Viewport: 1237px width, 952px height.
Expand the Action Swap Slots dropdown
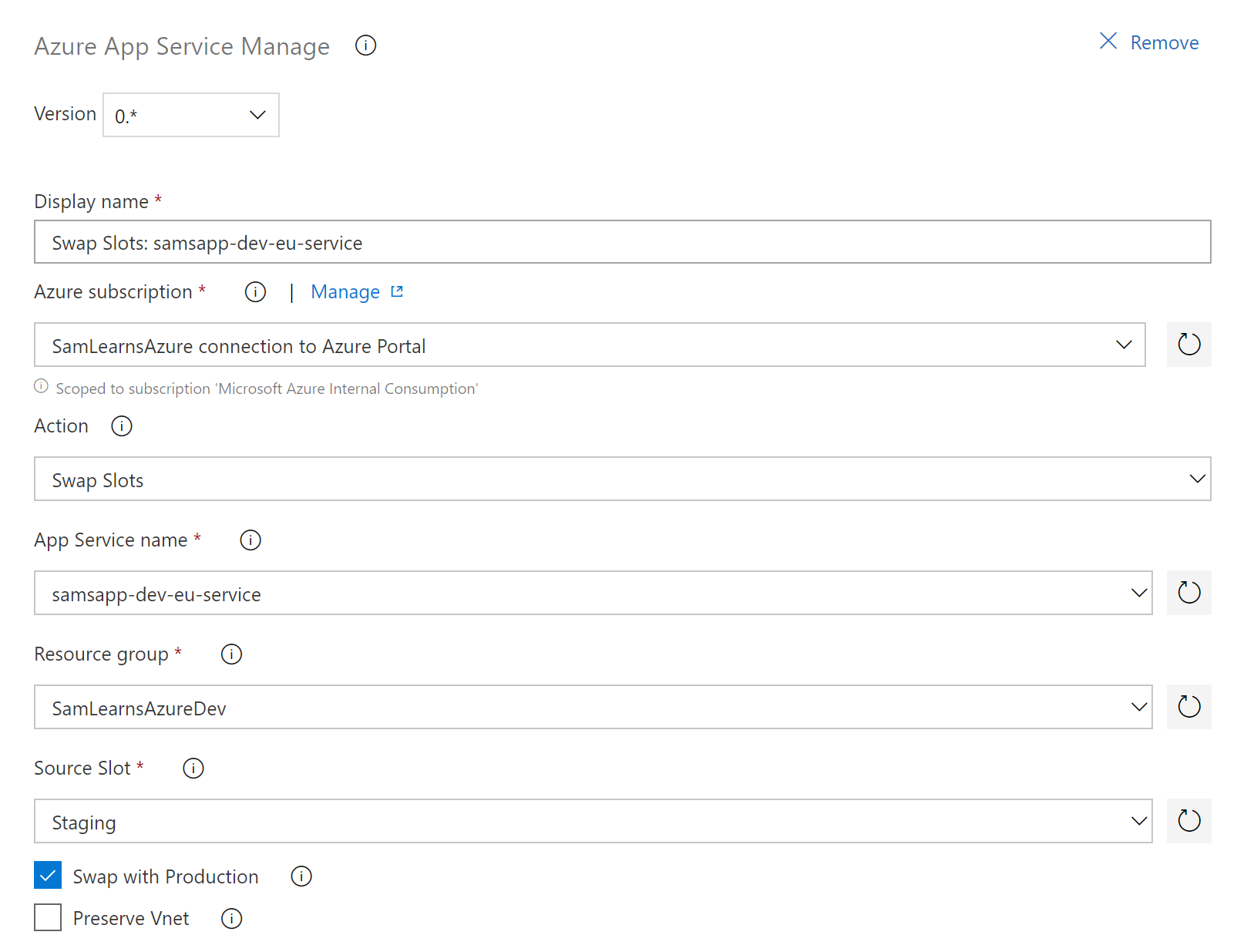click(x=622, y=479)
